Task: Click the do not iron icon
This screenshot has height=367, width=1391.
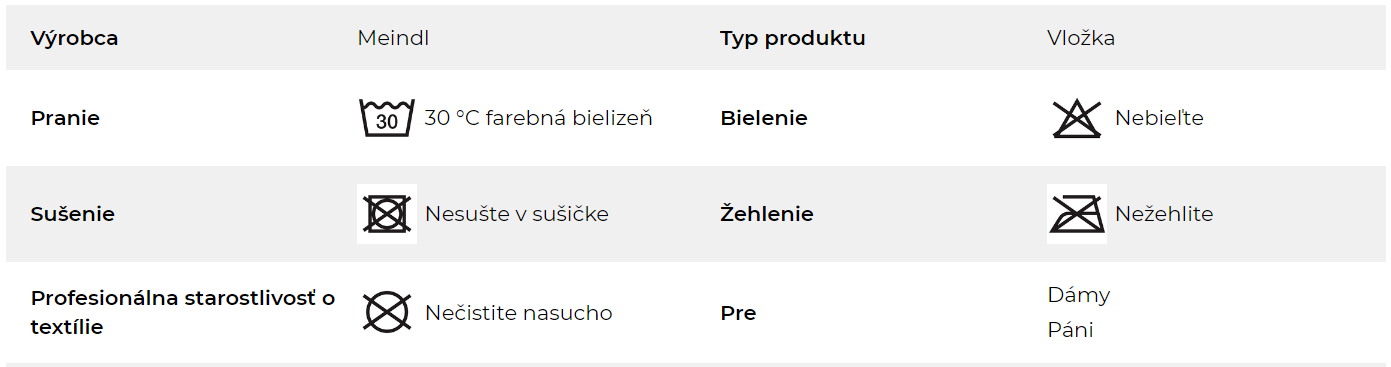Action: [1077, 214]
